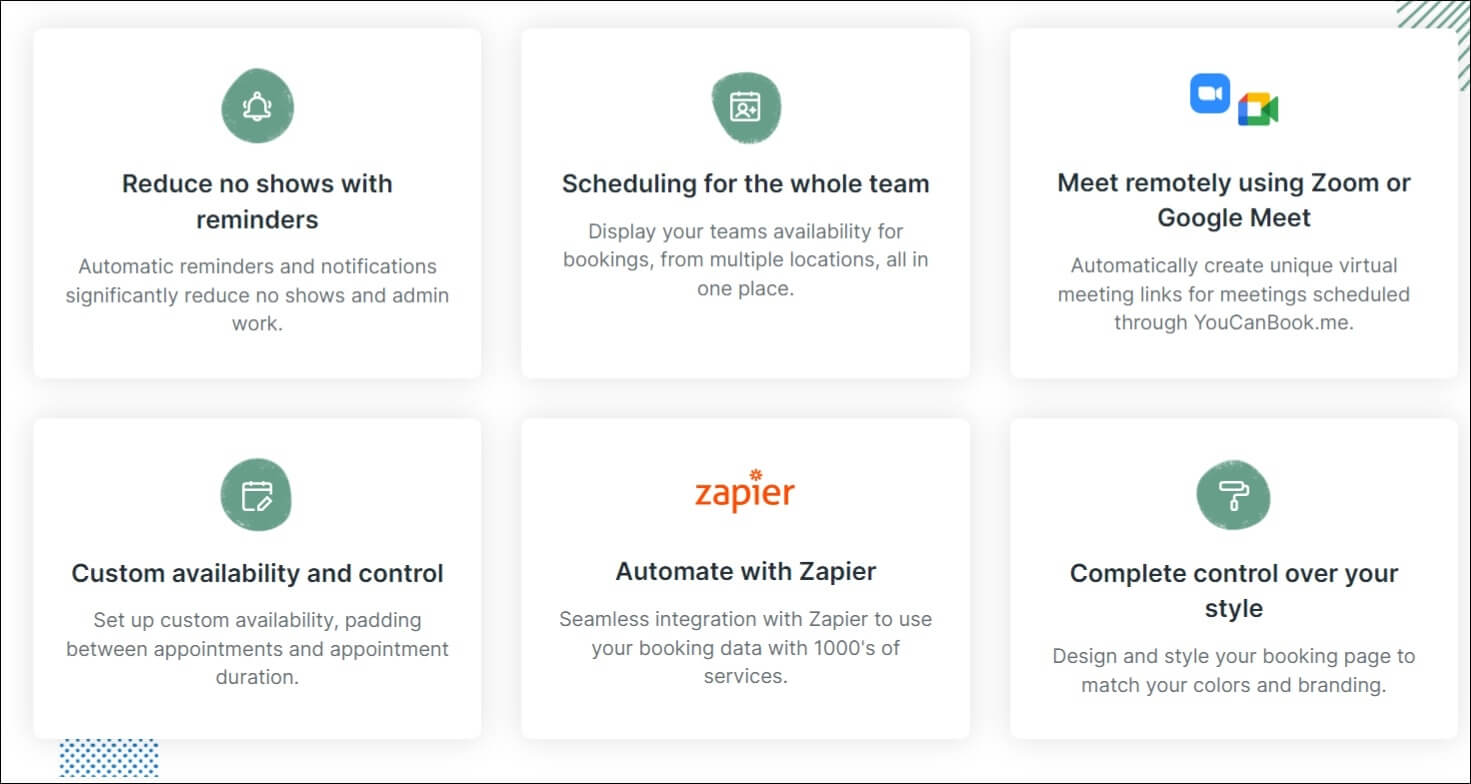This screenshot has width=1471, height=784.
Task: Click the "Automate with Zapier" heading
Action: tap(745, 572)
